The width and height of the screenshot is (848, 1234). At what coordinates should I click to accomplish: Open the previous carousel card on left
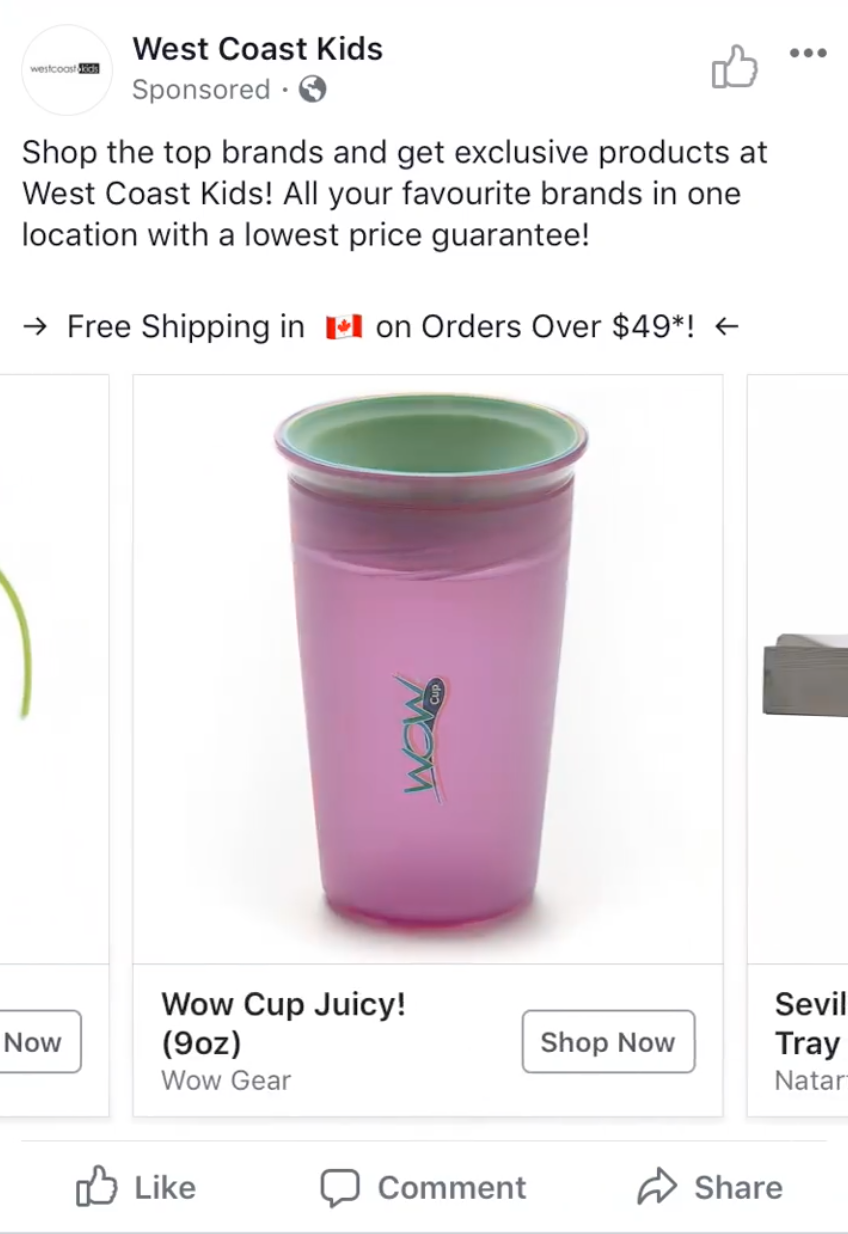click(x=54, y=745)
